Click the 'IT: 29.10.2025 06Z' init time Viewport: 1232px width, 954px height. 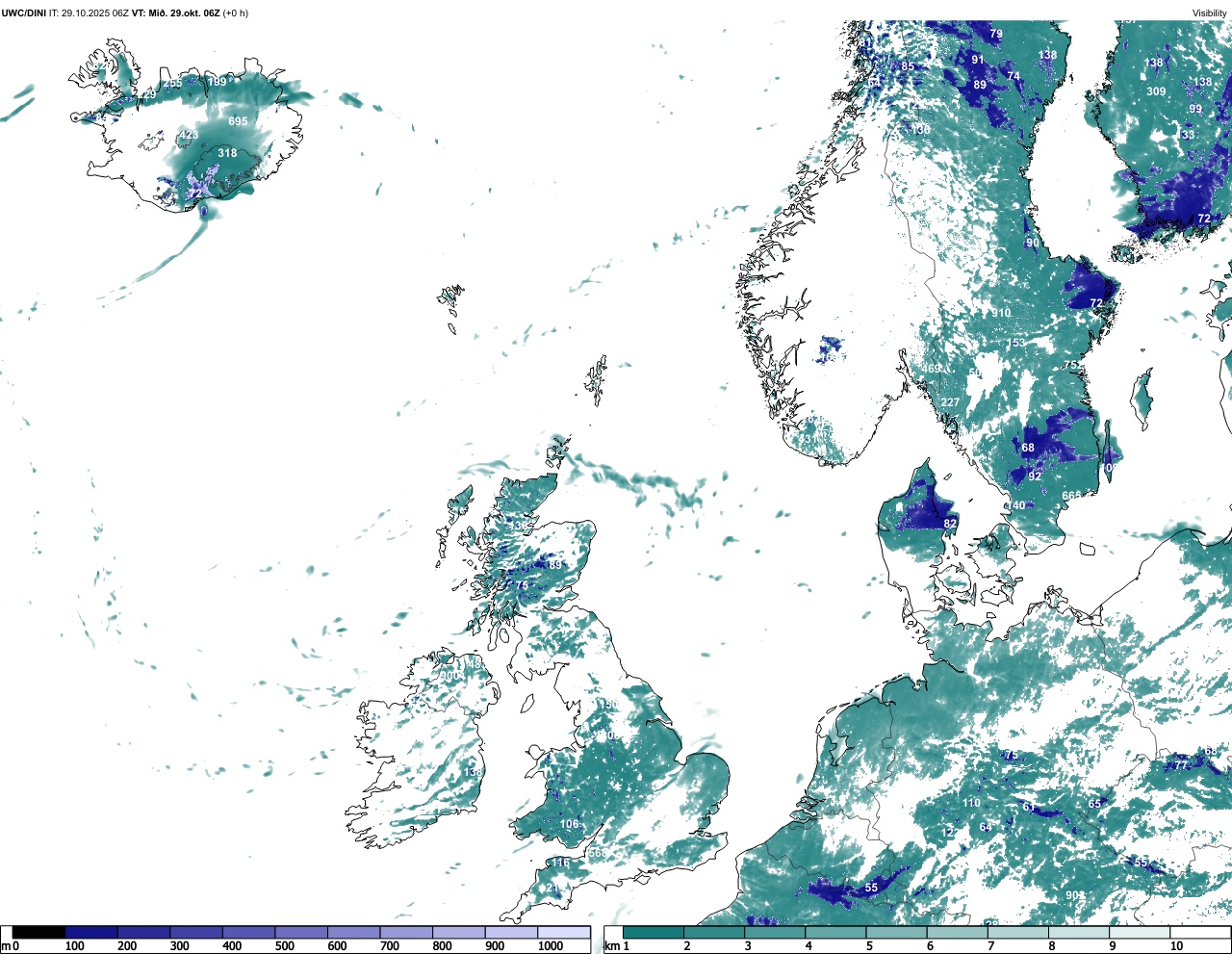[90, 13]
